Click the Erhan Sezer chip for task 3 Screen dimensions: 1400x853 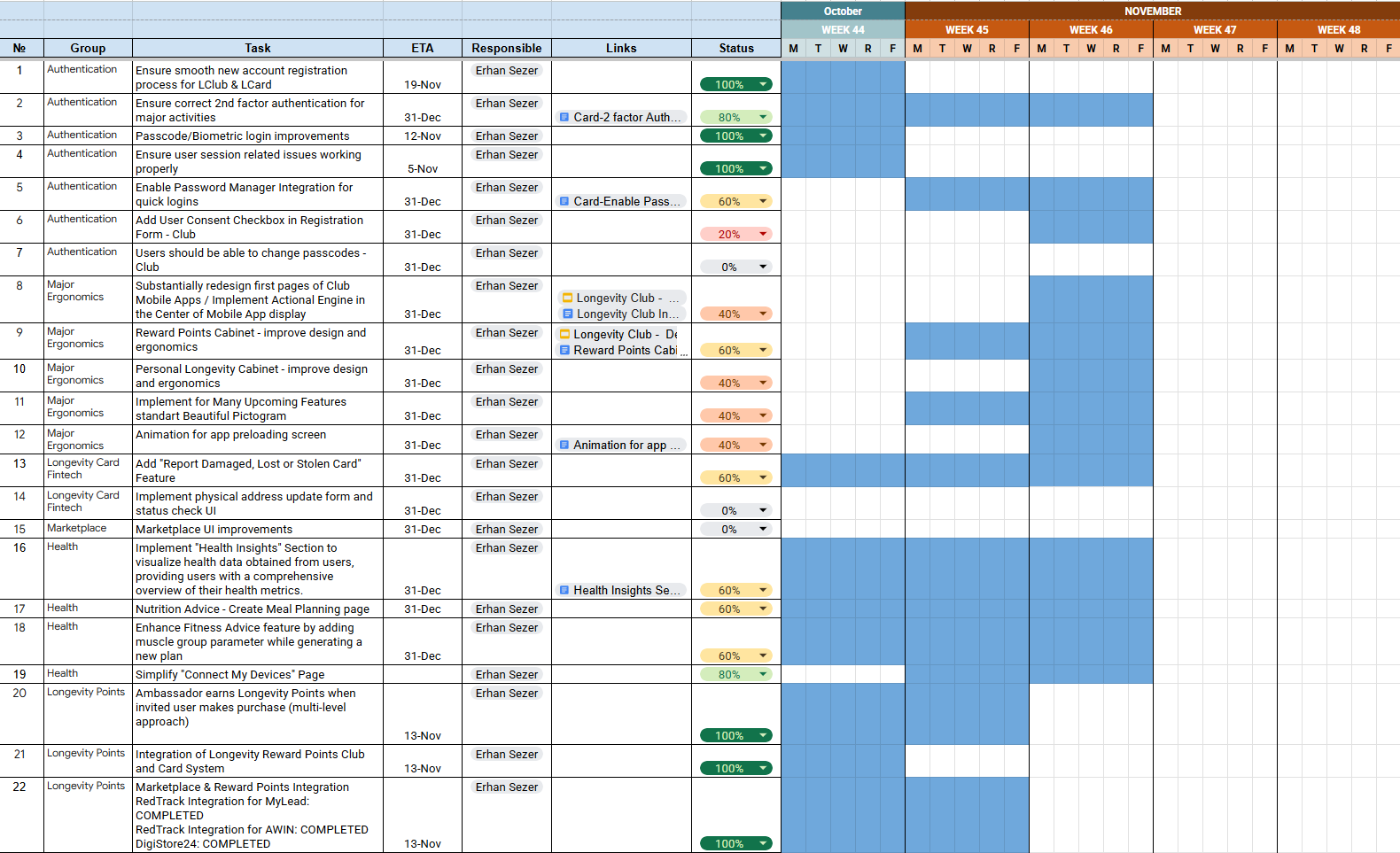click(507, 136)
